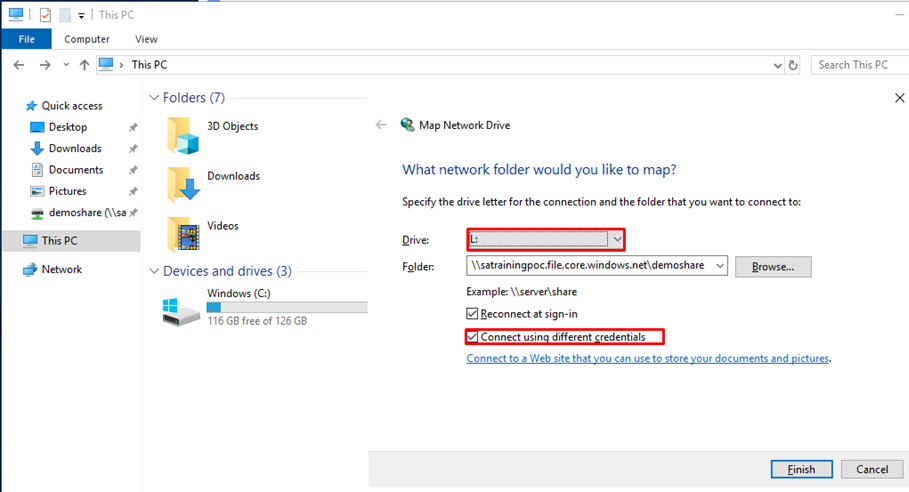This screenshot has height=492, width=909.
Task: Open Network in the navigation pane
Action: (x=61, y=269)
